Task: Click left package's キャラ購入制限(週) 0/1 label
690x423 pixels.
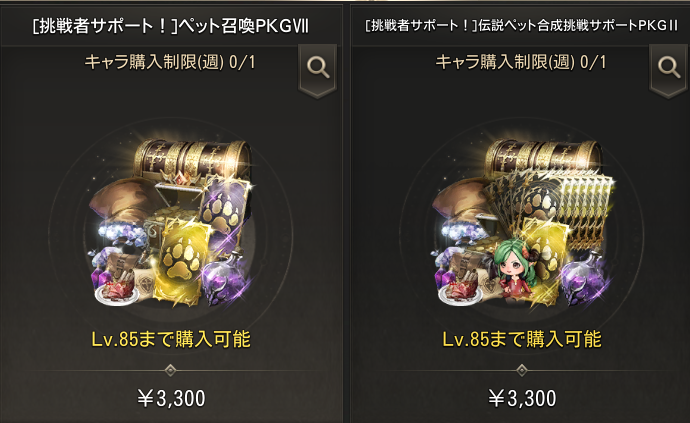Action: click(170, 62)
